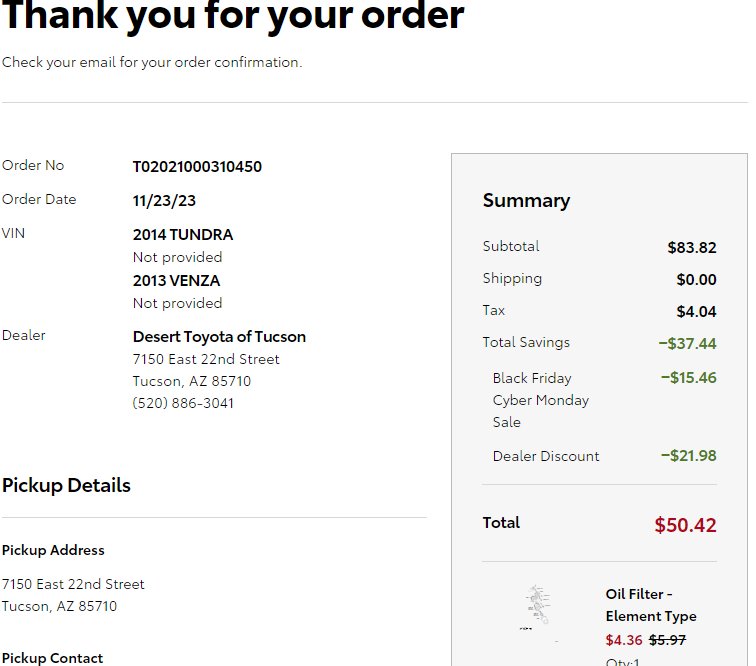The height and width of the screenshot is (666, 756).
Task: Click the Oil Filter product thumbnail
Action: [x=538, y=607]
